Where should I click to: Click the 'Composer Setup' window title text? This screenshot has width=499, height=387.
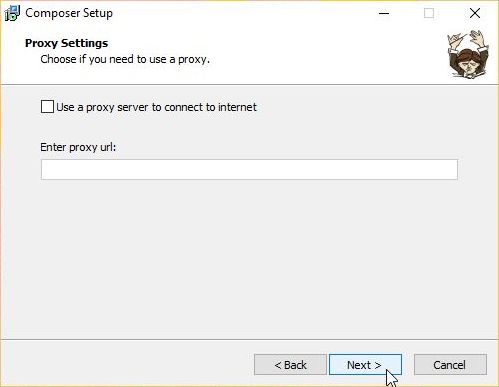[x=69, y=13]
